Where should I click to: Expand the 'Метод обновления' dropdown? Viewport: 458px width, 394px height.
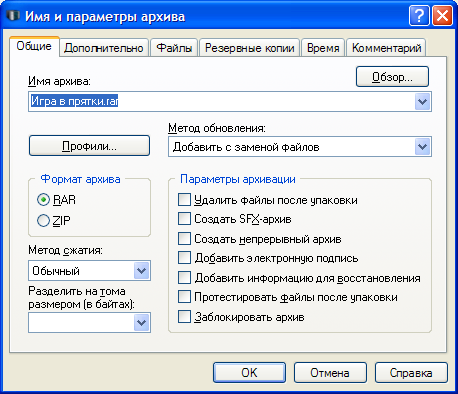click(423, 147)
